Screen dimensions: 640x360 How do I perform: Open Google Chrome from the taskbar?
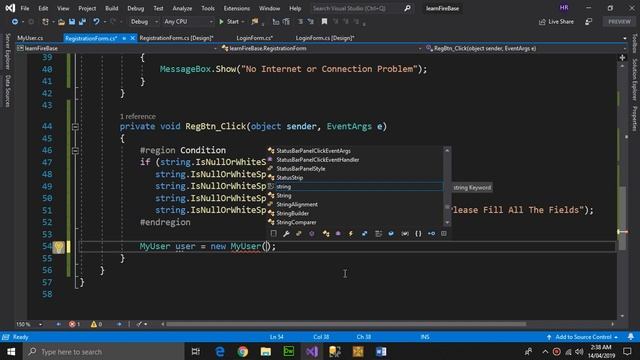click(243, 351)
